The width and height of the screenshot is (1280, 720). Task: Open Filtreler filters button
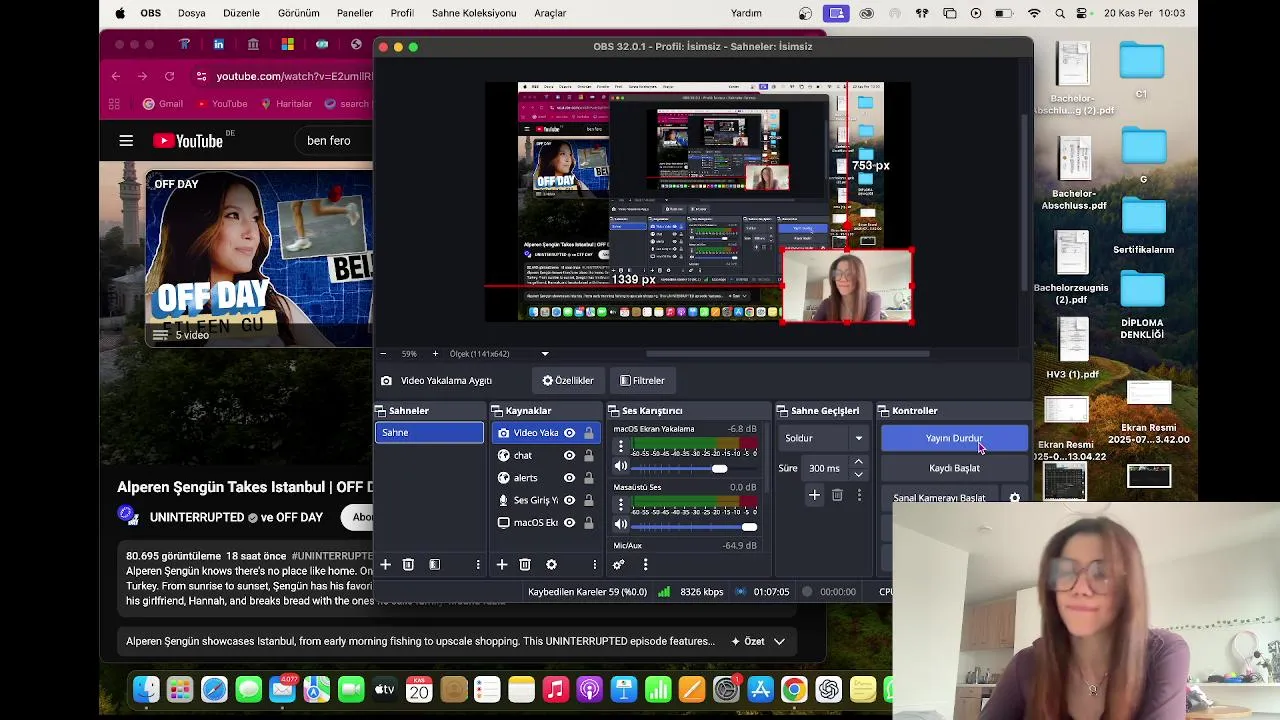pyautogui.click(x=642, y=380)
